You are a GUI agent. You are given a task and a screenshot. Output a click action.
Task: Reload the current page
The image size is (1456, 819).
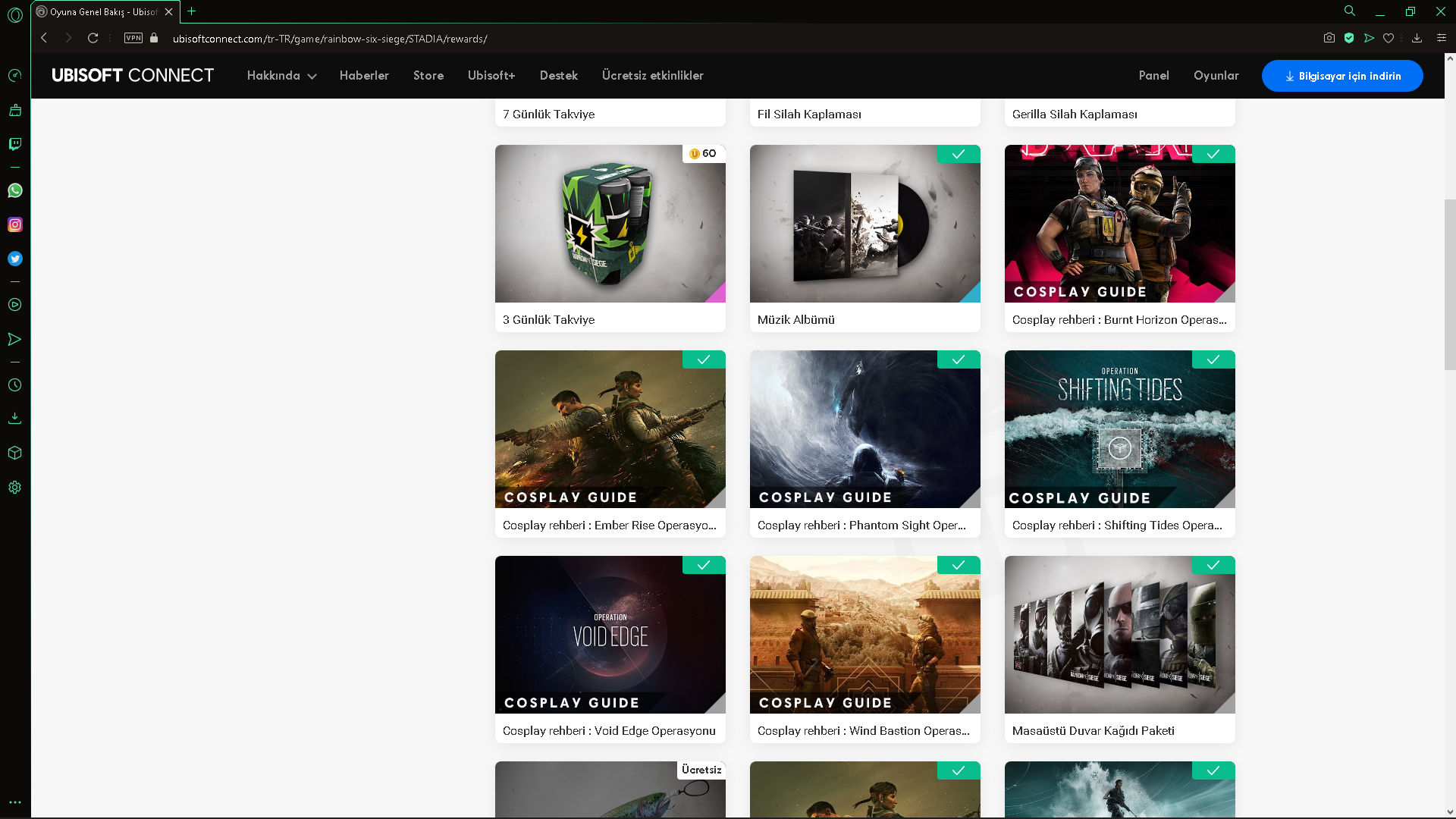pos(93,38)
